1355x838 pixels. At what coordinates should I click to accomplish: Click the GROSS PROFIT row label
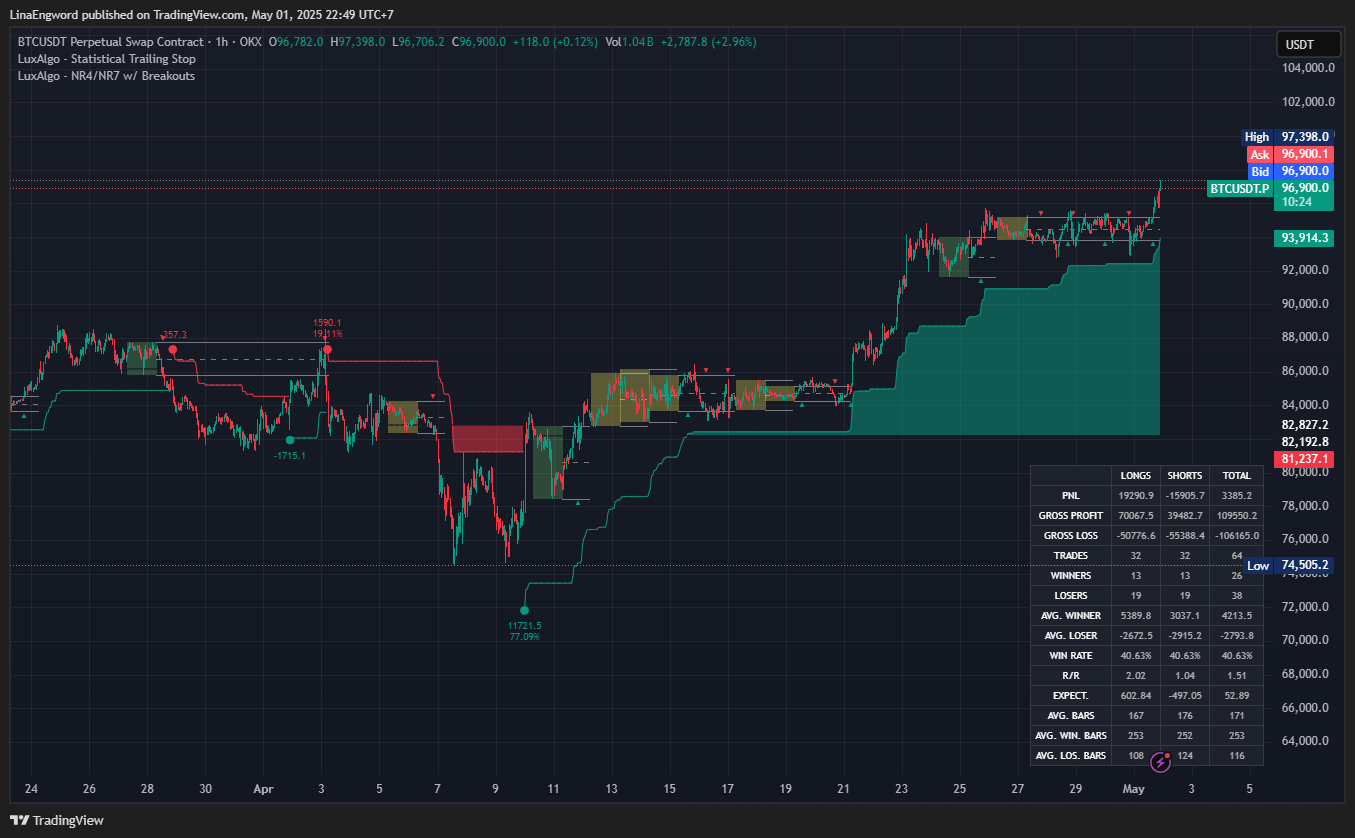[1071, 516]
